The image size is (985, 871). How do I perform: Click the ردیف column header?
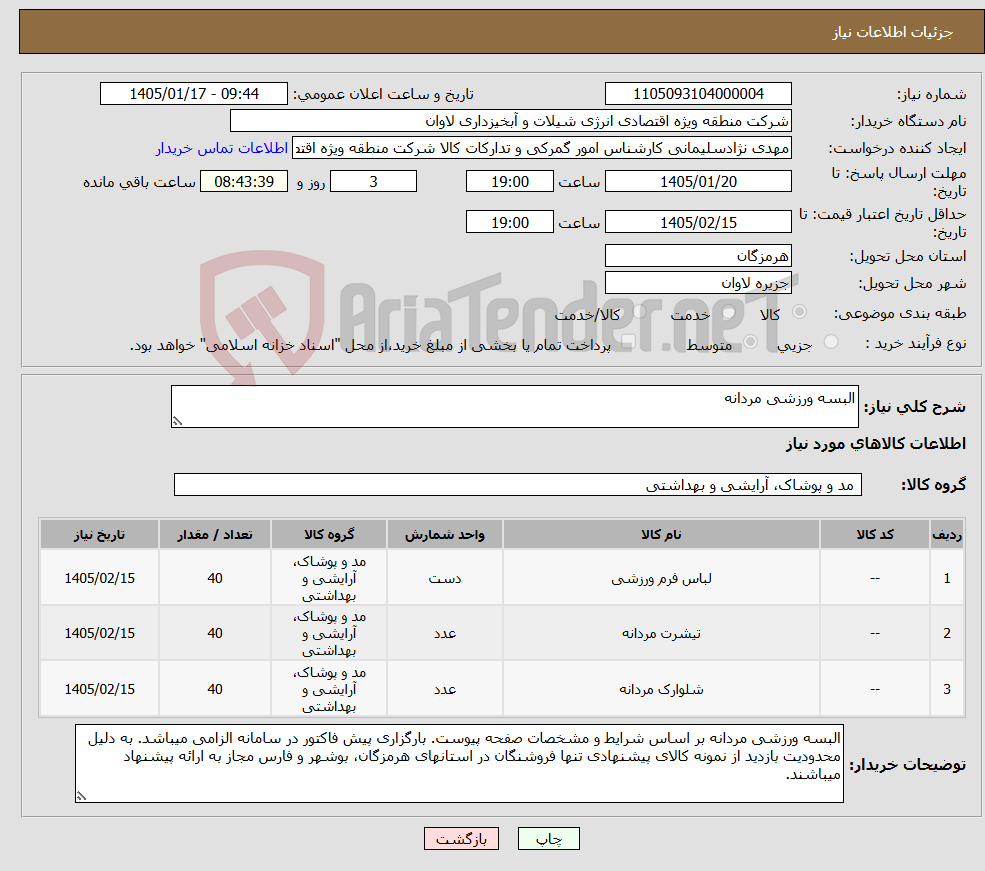[947, 534]
